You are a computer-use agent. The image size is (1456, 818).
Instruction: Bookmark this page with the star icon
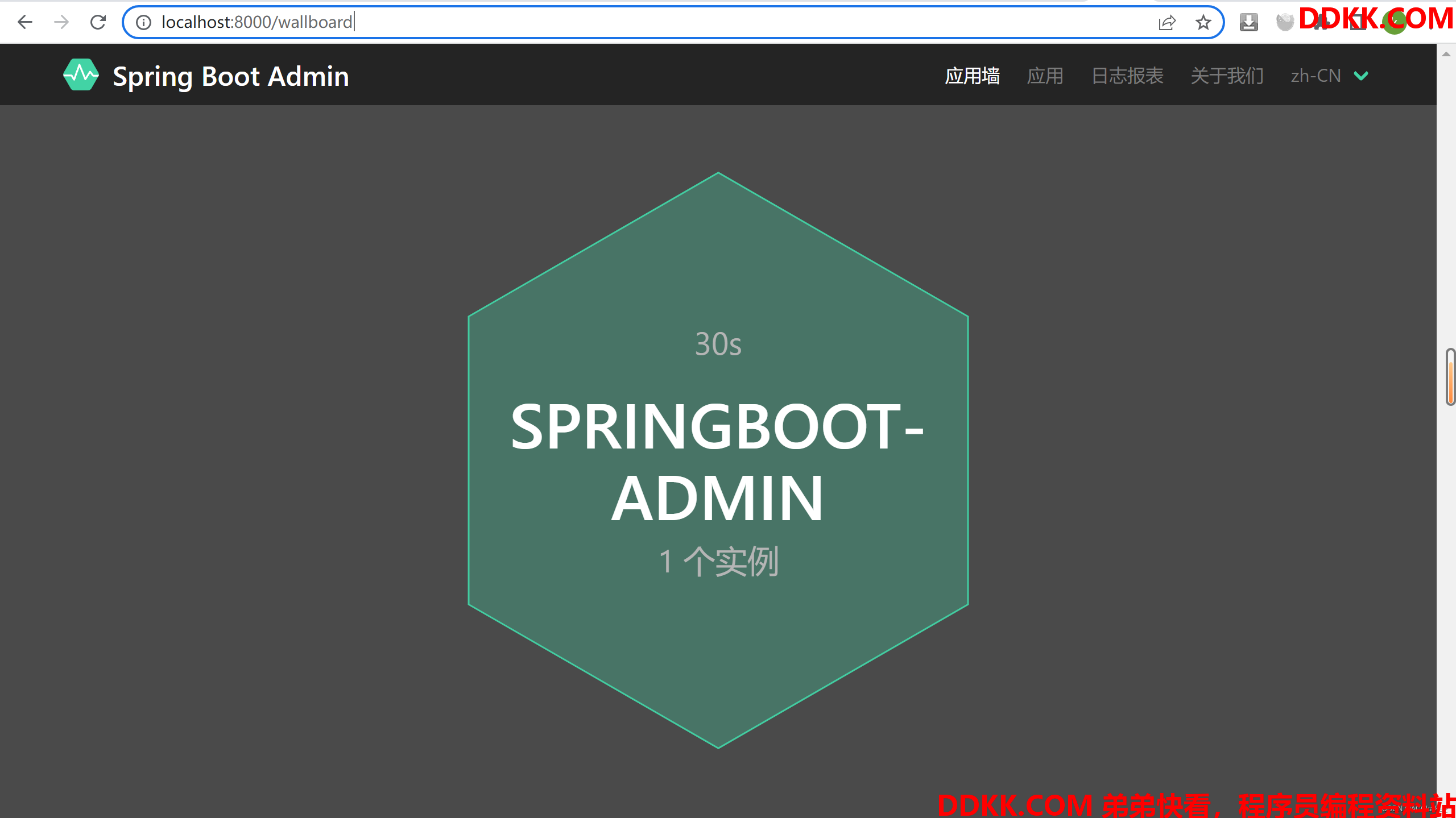pyautogui.click(x=1203, y=22)
